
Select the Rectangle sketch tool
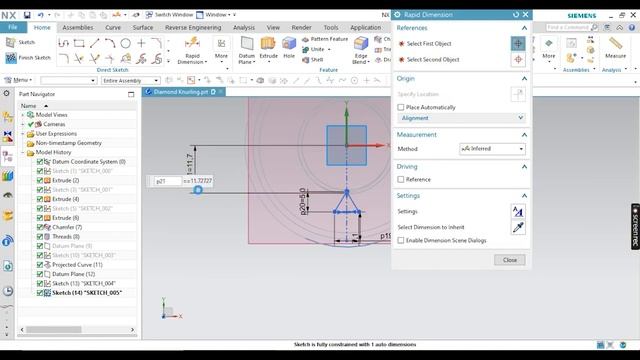click(x=79, y=43)
